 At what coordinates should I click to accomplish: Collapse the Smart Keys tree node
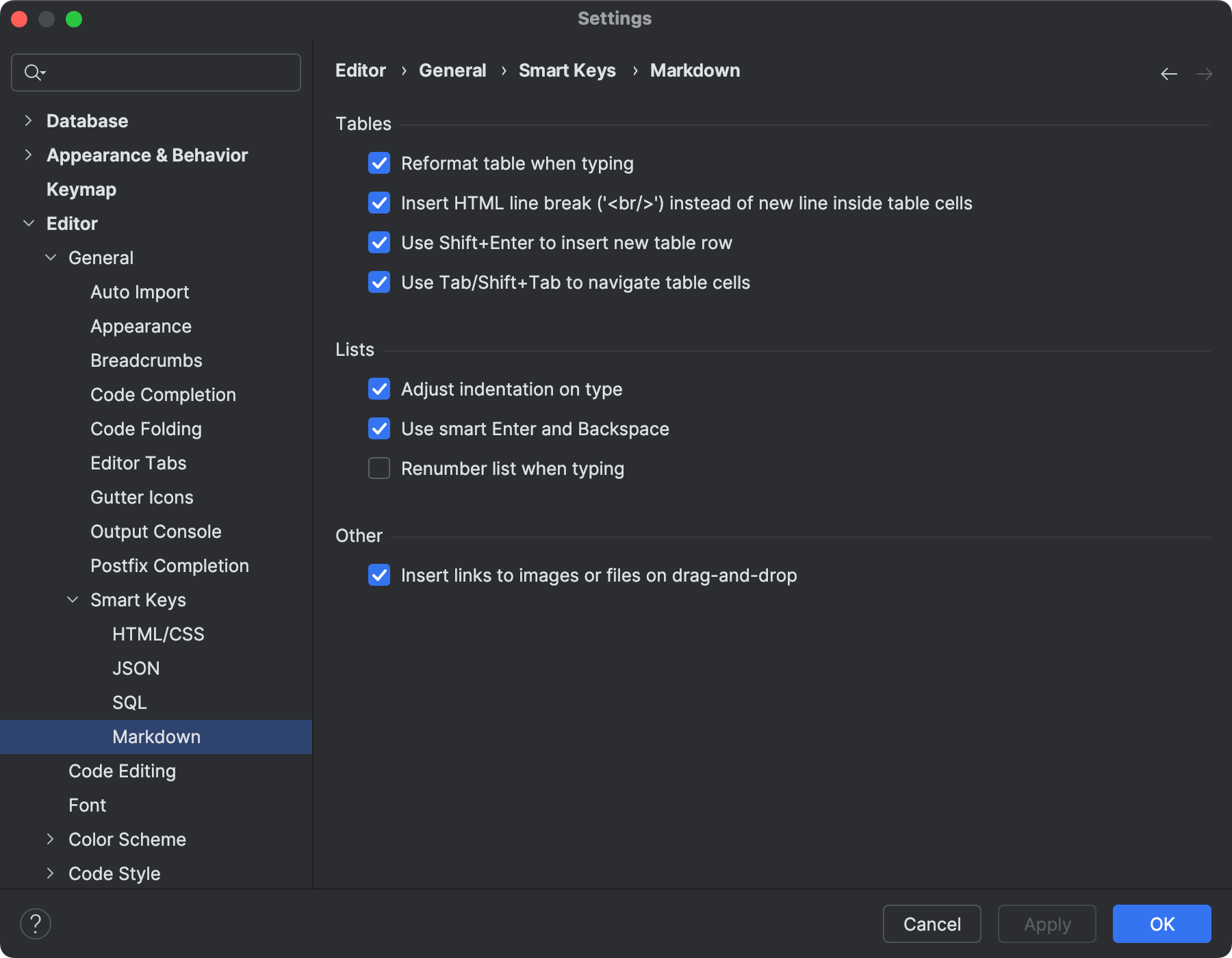pos(73,600)
